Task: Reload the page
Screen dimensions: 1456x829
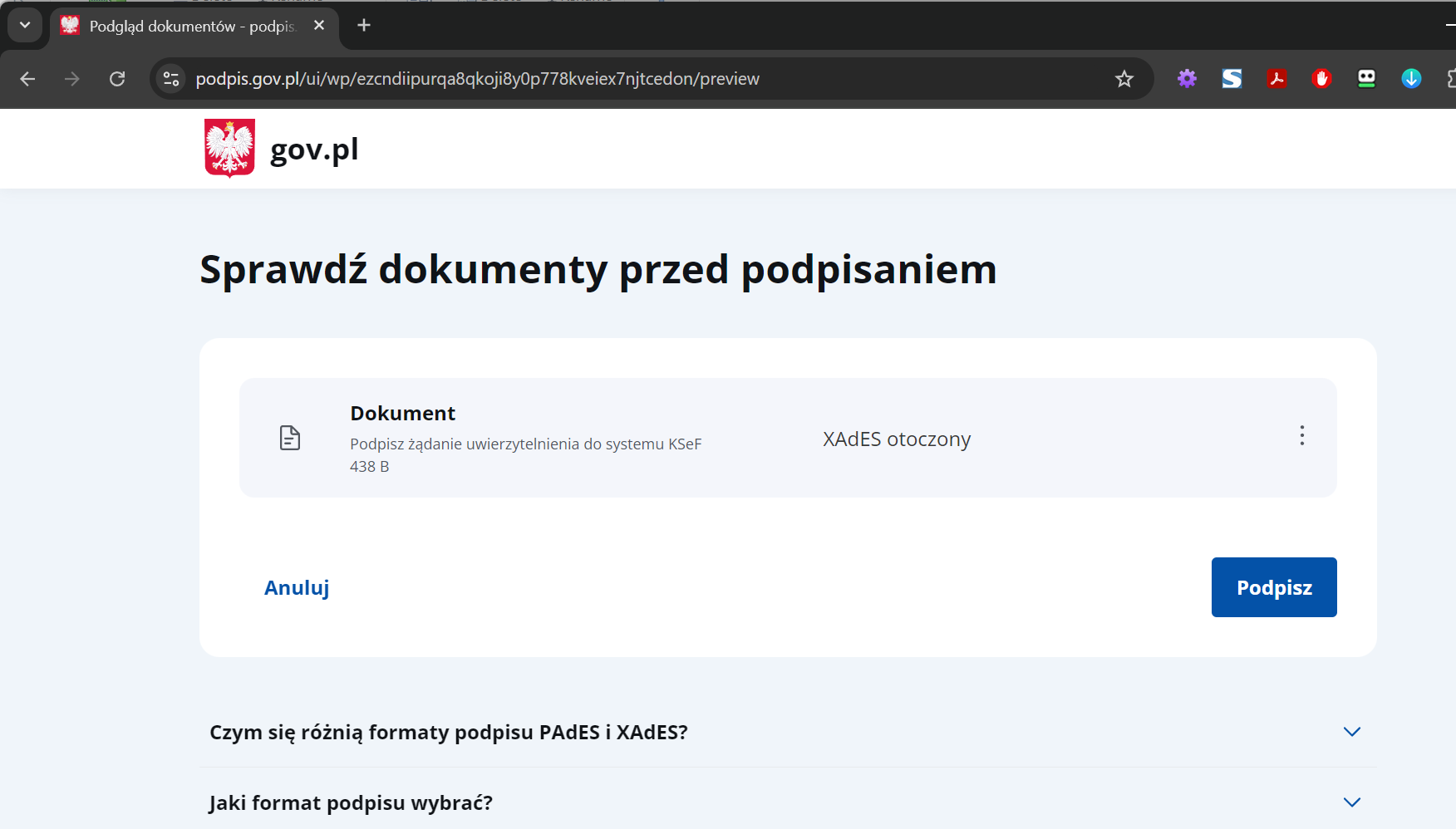Action: 117,79
